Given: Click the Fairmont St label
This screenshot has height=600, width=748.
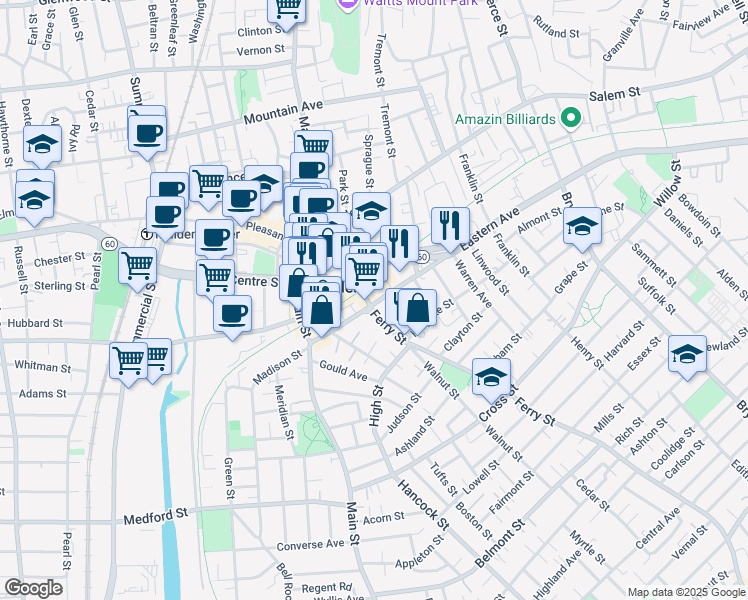Looking at the screenshot, I should pyautogui.click(x=511, y=493).
